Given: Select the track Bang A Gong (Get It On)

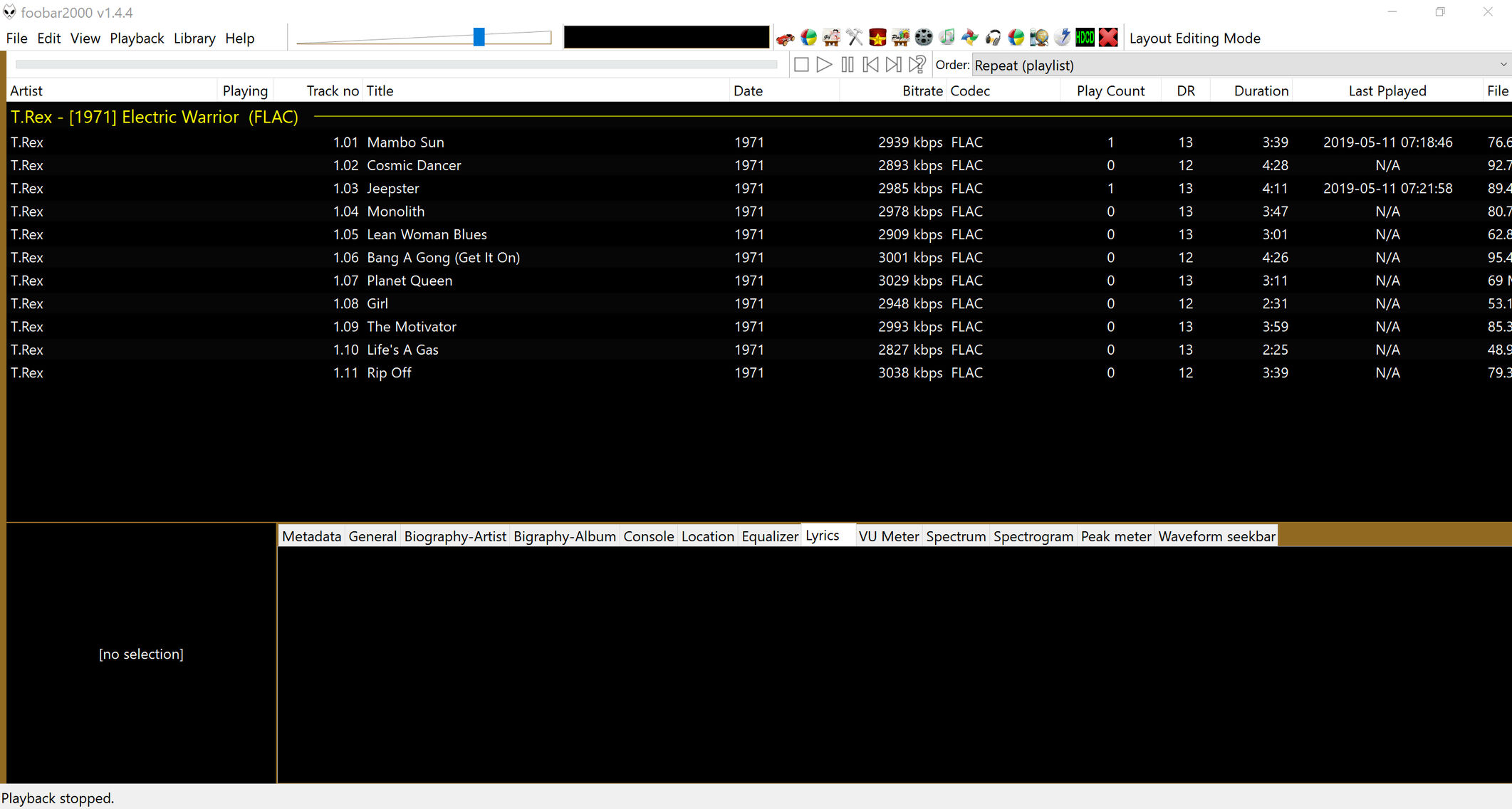Looking at the screenshot, I should click(x=759, y=258).
